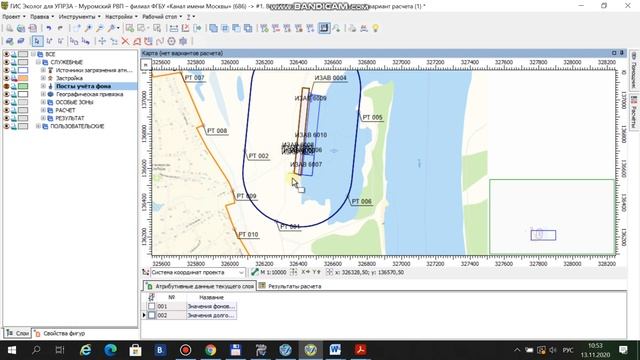The width and height of the screenshot is (640, 360).
Task: Click blue-outlined swatch for Источники загрязнения
Action: (x=23, y=70)
